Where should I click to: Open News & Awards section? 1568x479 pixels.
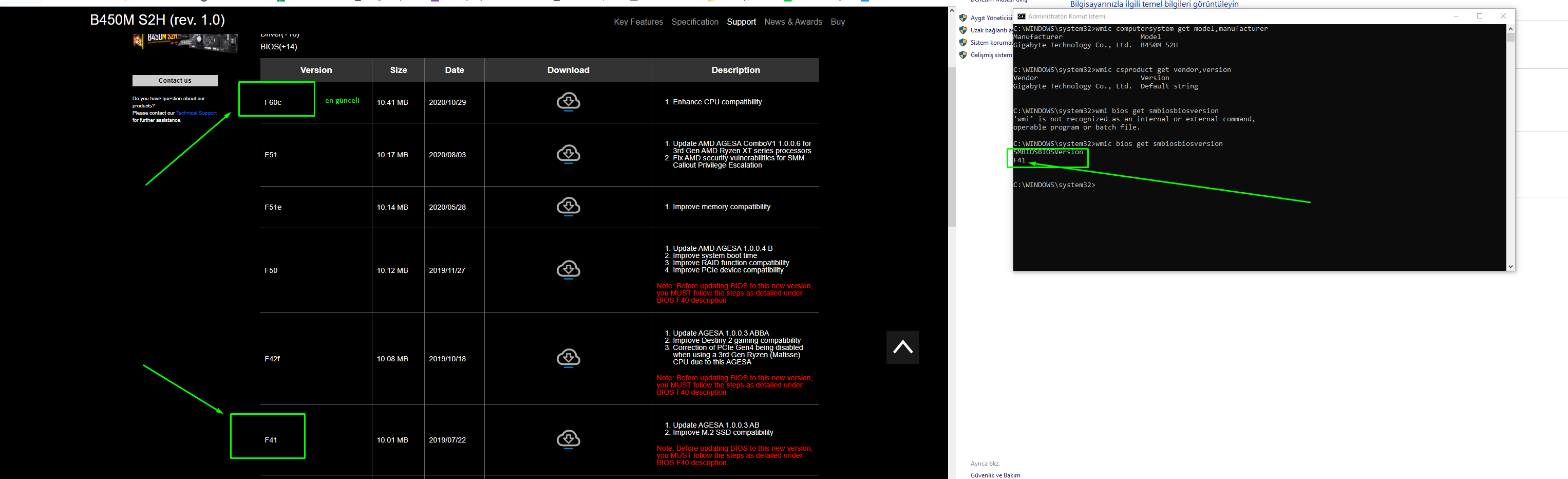pyautogui.click(x=792, y=22)
